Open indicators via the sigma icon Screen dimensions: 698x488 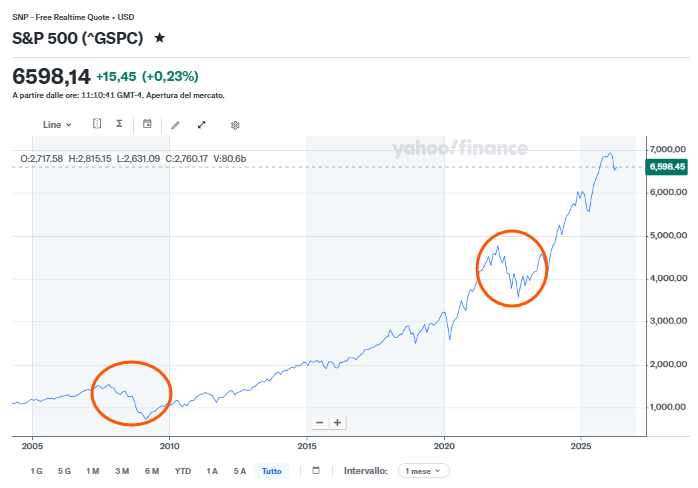tap(119, 124)
